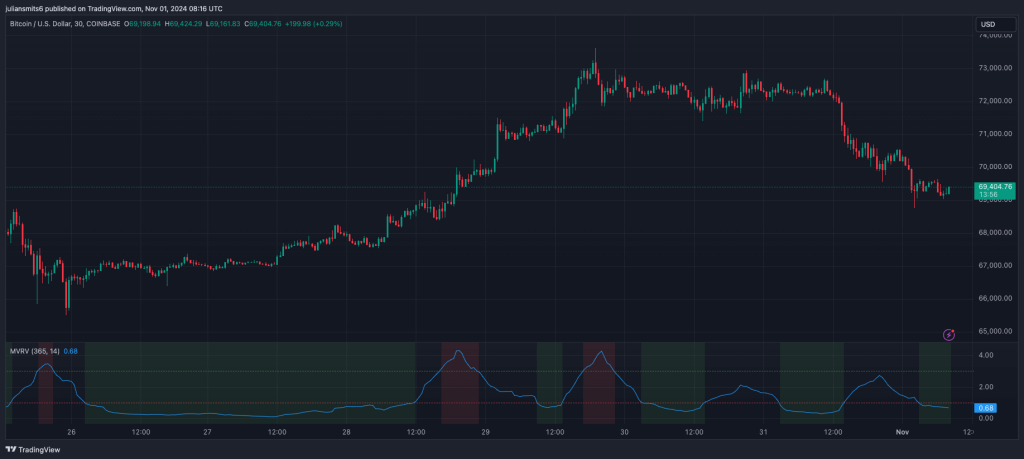Image resolution: width=1024 pixels, height=459 pixels.
Task: Click the date label 26 on time axis
Action: [72, 432]
